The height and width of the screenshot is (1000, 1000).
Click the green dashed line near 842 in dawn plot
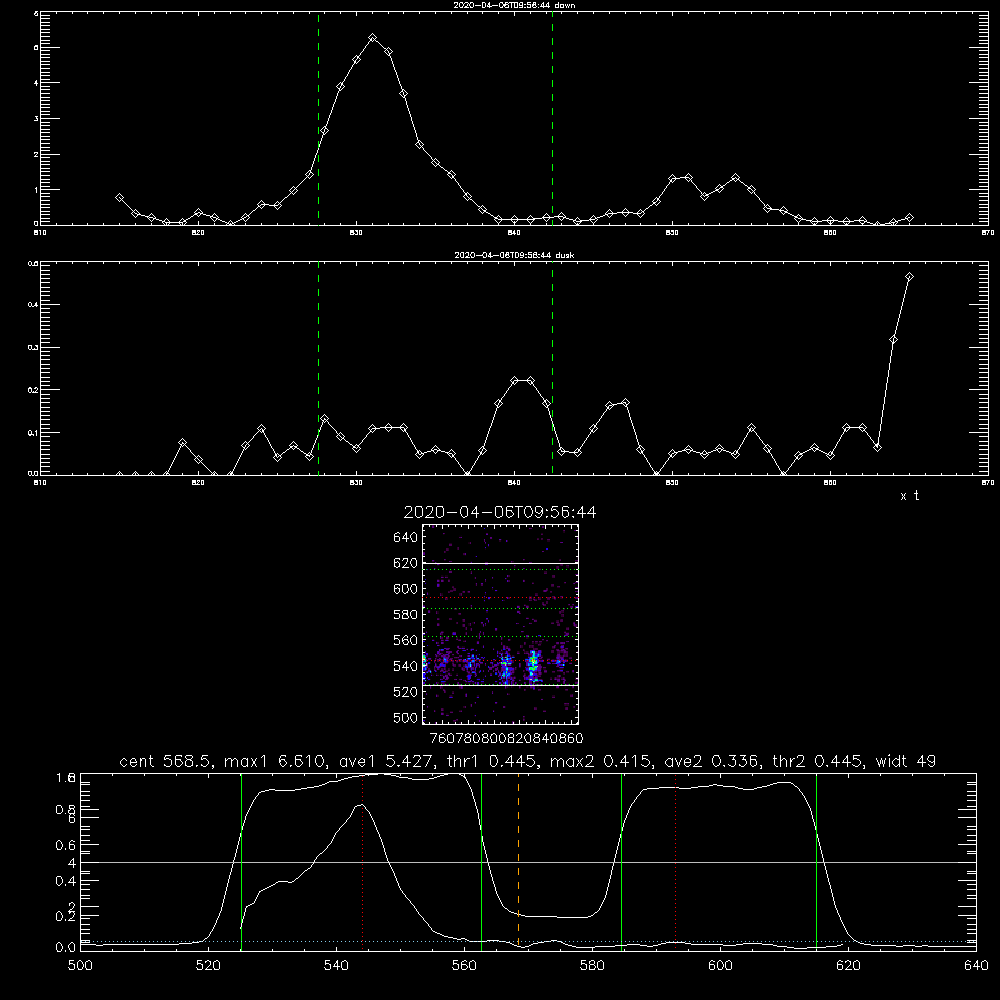click(x=552, y=118)
